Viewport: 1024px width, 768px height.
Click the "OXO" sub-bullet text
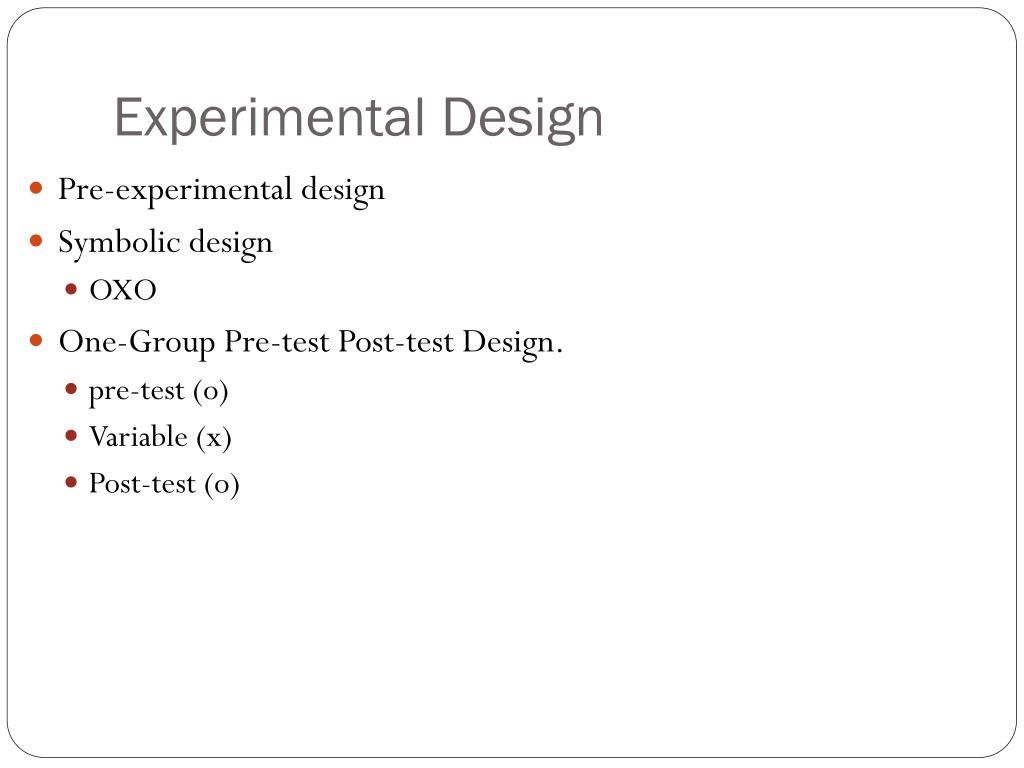coord(123,291)
